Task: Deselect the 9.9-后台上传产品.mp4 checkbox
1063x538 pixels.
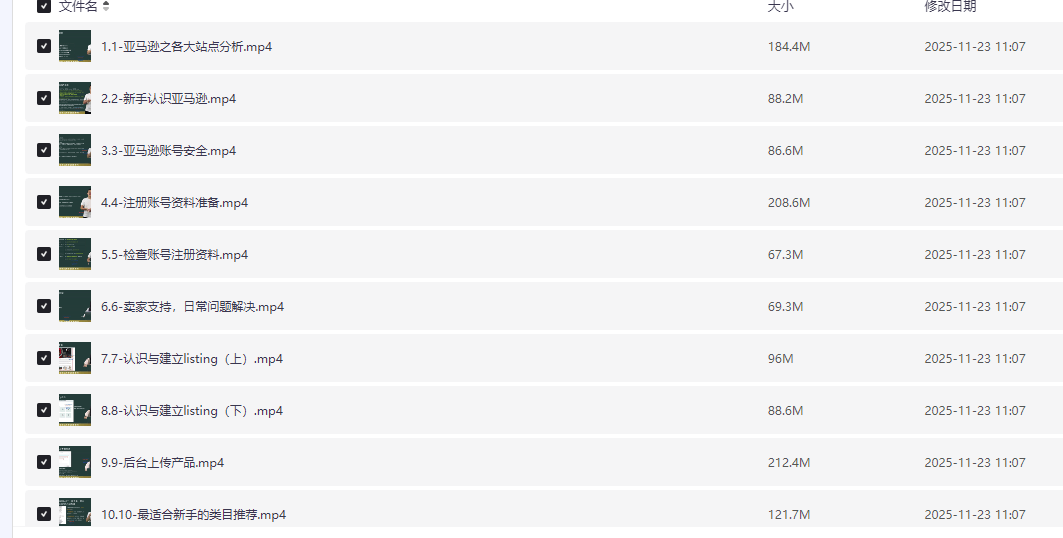Action: pos(44,462)
